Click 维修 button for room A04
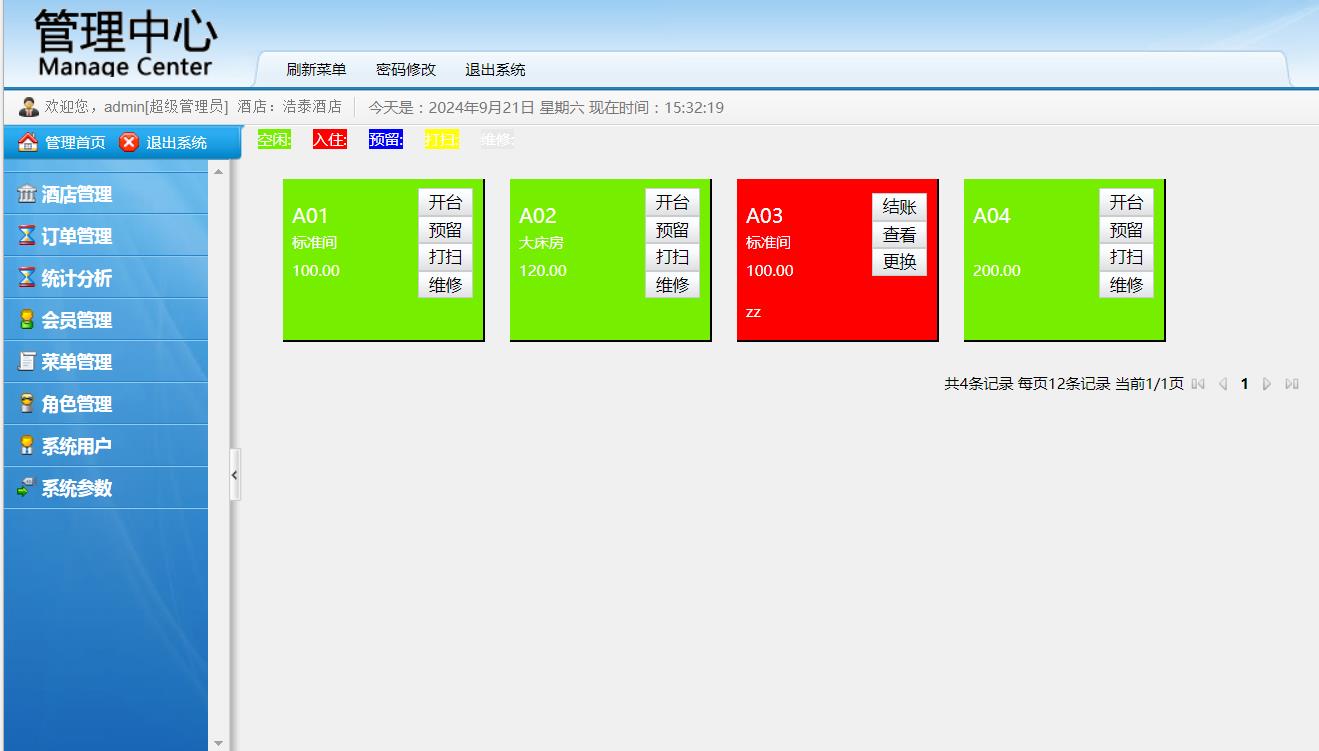This screenshot has width=1319, height=751. click(x=1126, y=285)
